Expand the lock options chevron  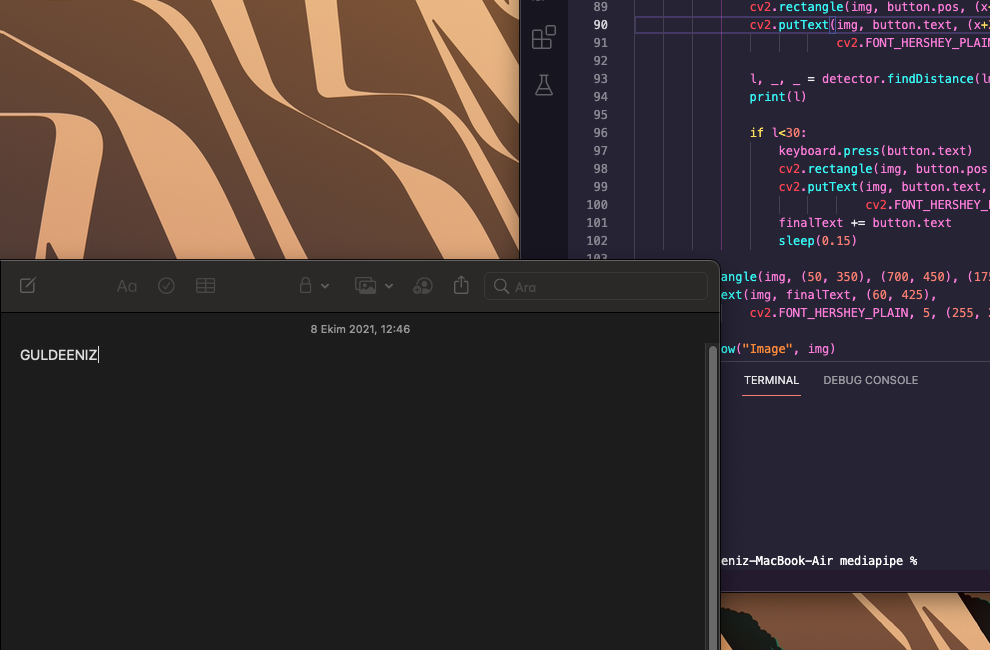(x=325, y=286)
